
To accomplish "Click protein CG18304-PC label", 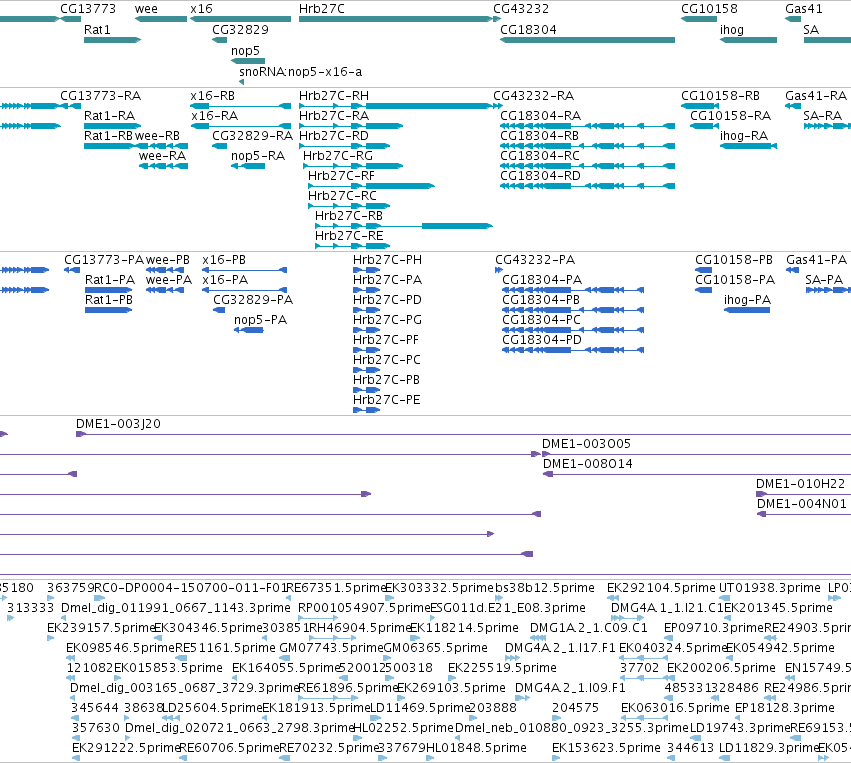I will coord(542,320).
